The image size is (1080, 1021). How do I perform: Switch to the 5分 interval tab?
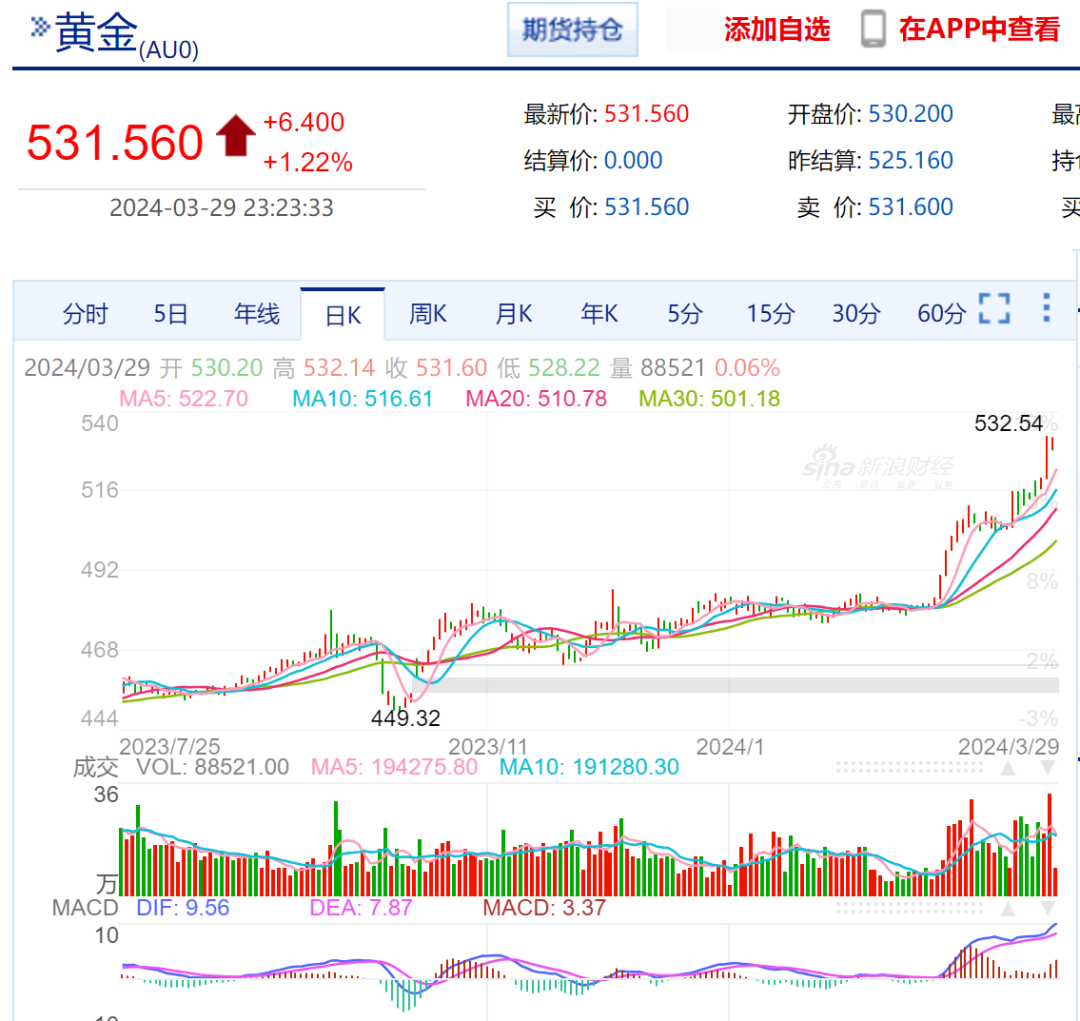point(685,315)
